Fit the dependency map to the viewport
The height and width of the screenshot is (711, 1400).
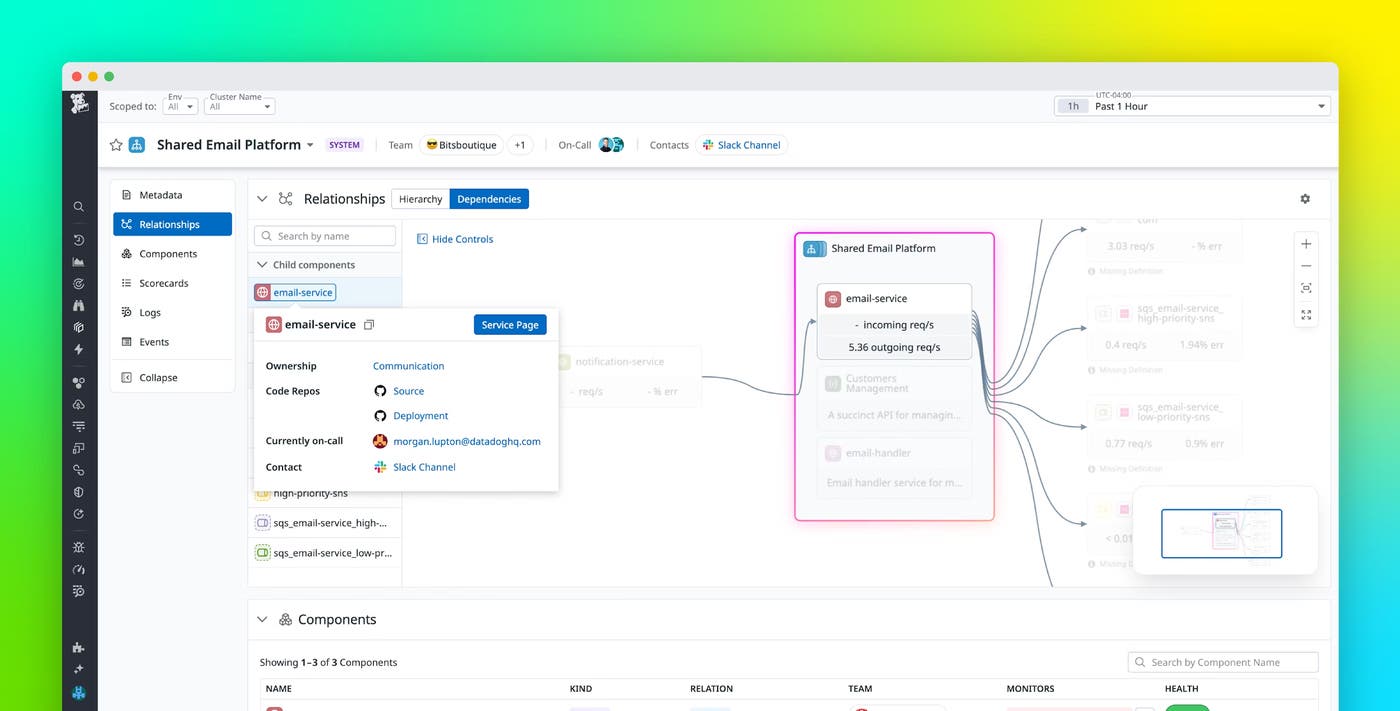pyautogui.click(x=1306, y=287)
